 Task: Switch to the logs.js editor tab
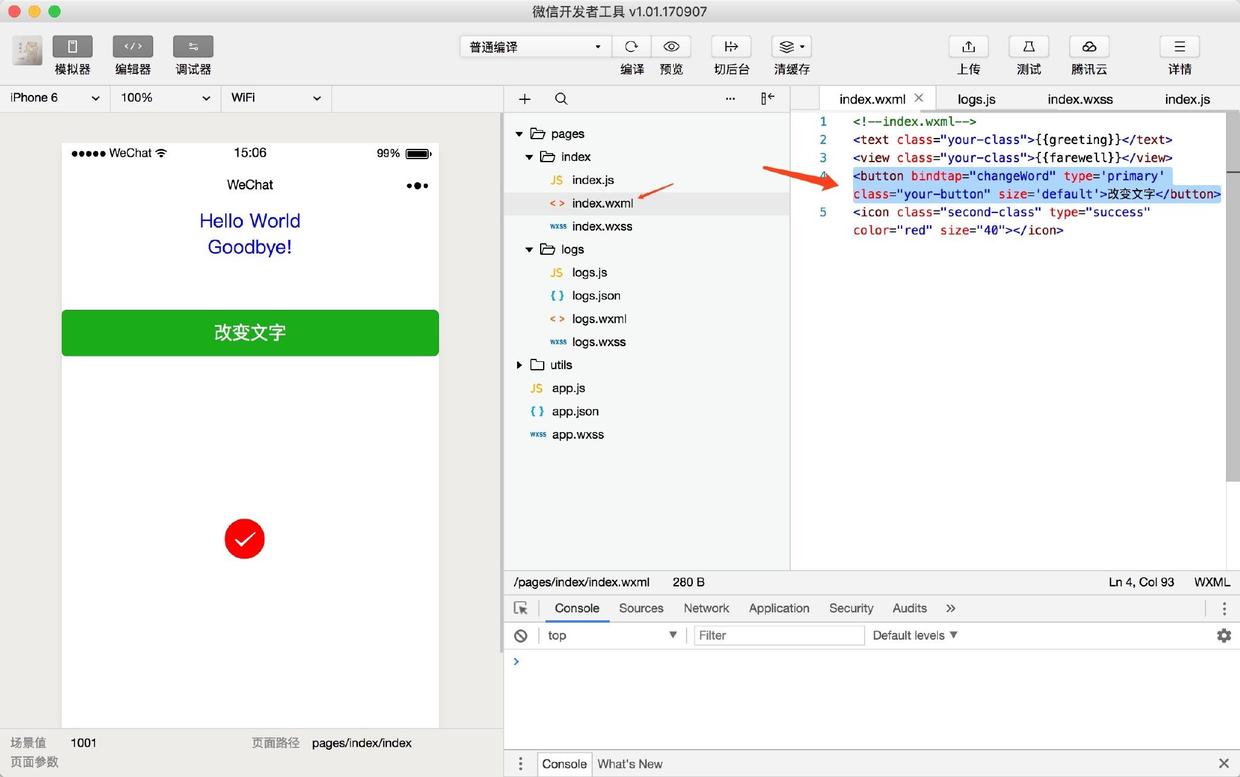click(976, 99)
